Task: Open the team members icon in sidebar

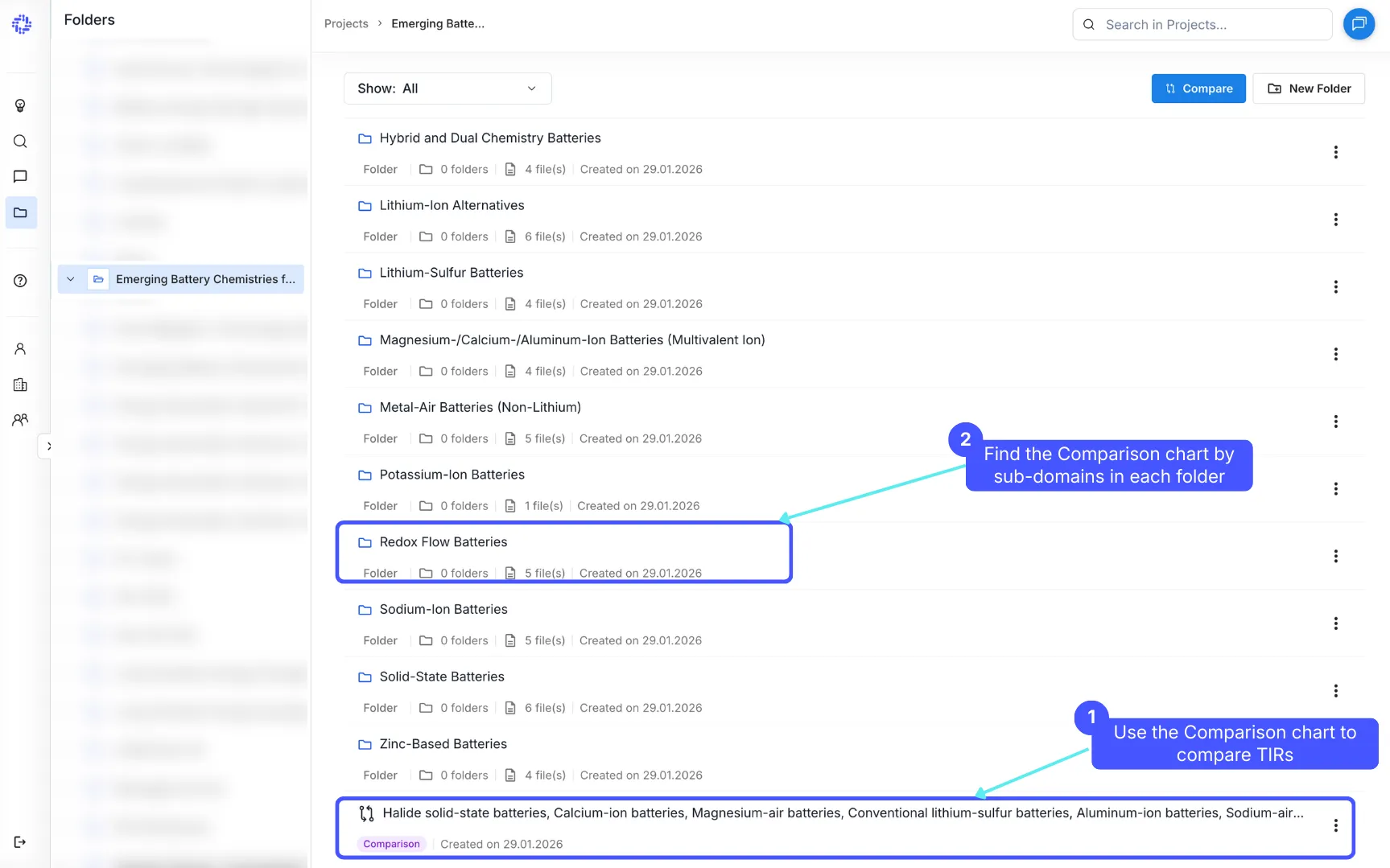Action: click(x=21, y=420)
